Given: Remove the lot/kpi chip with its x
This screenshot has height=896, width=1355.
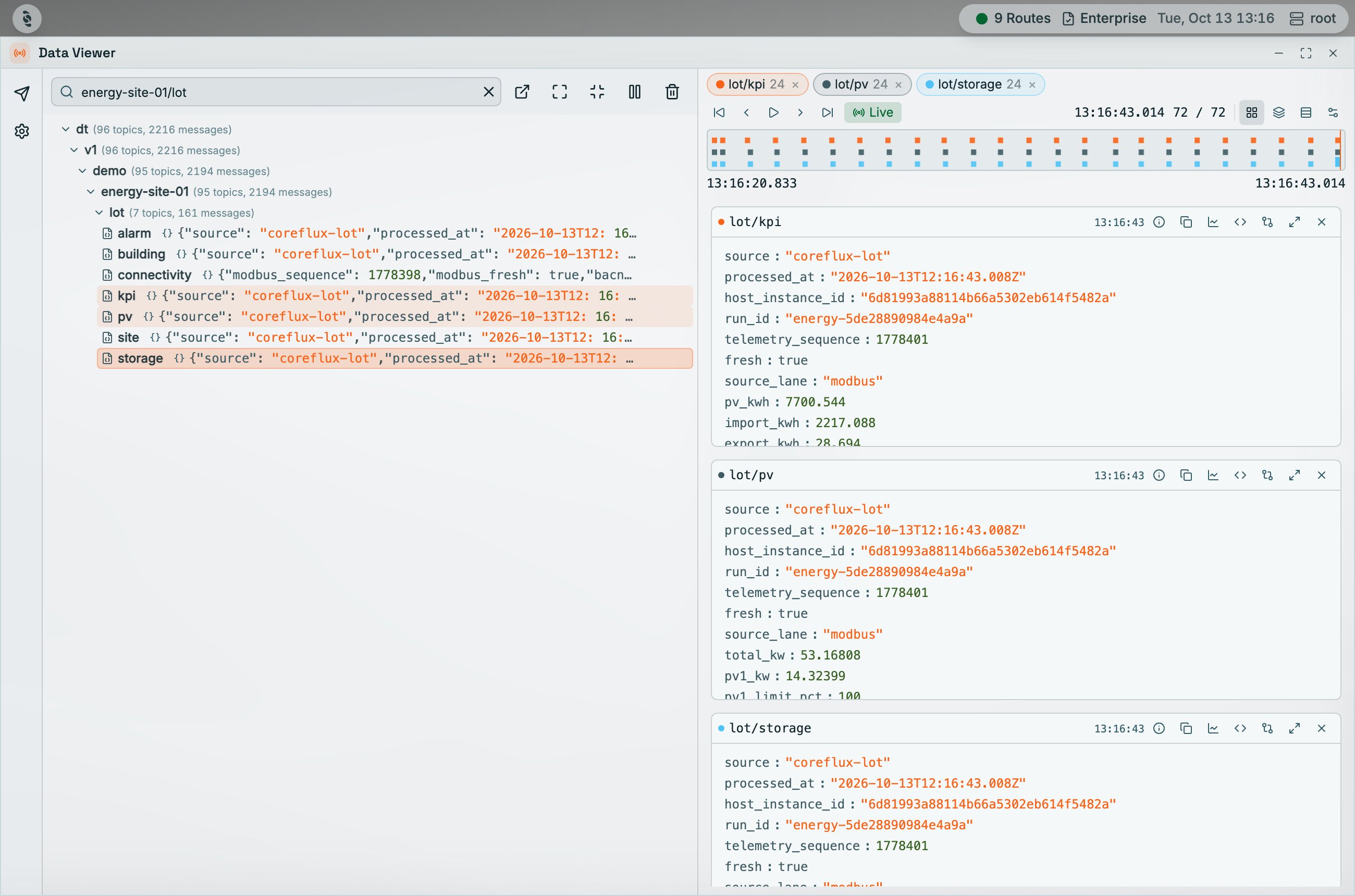Looking at the screenshot, I should click(x=795, y=85).
